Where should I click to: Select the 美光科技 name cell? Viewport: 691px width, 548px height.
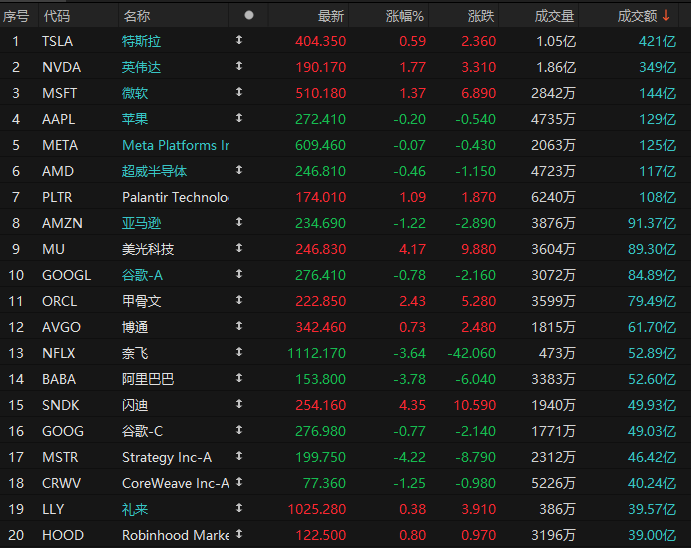coord(148,249)
